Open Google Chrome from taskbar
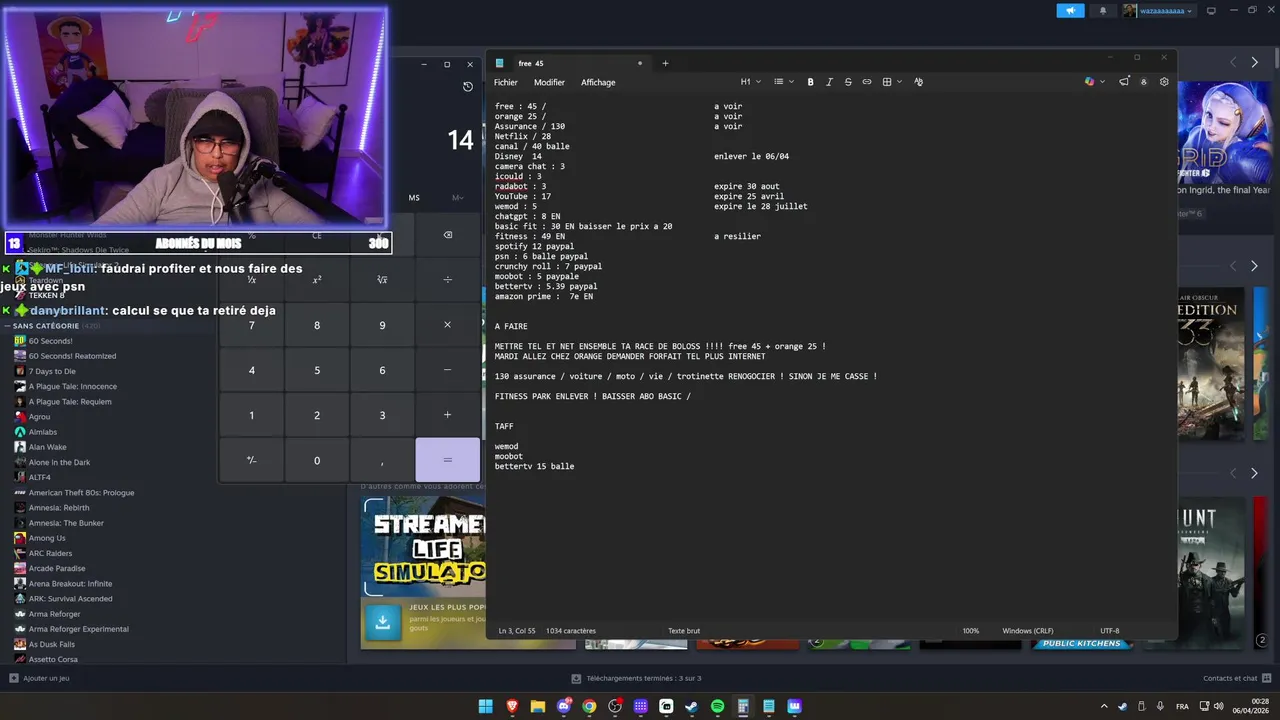Viewport: 1280px width, 720px height. click(x=589, y=706)
